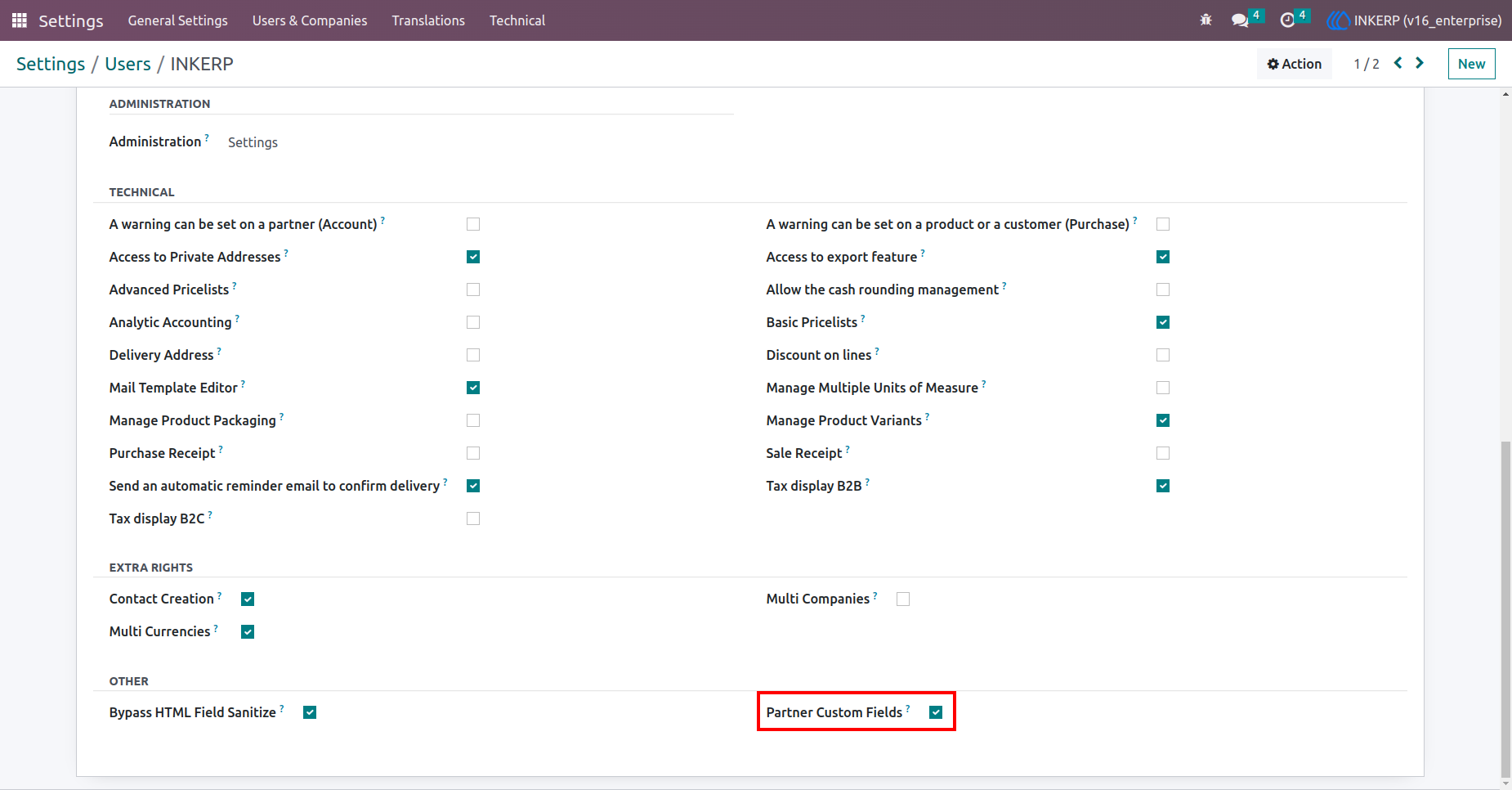The width and height of the screenshot is (1512, 790).
Task: Open Translations menu
Action: (428, 20)
